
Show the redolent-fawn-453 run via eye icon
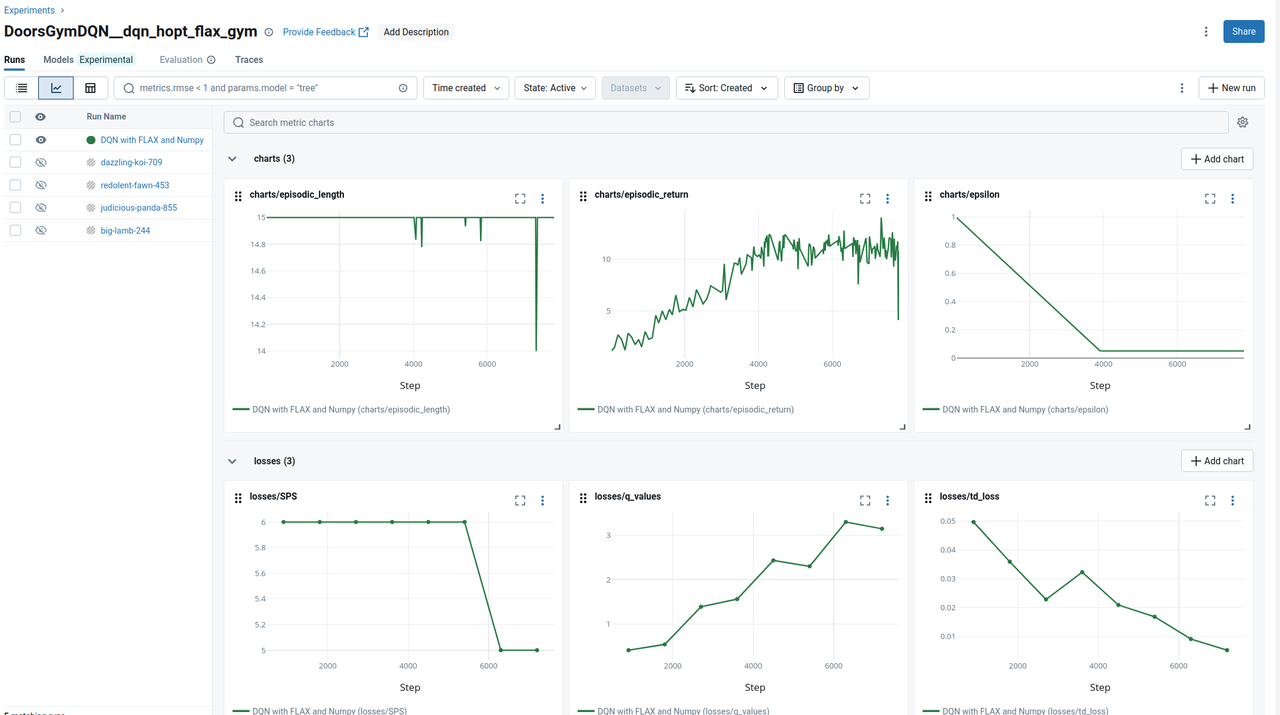tap(41, 185)
